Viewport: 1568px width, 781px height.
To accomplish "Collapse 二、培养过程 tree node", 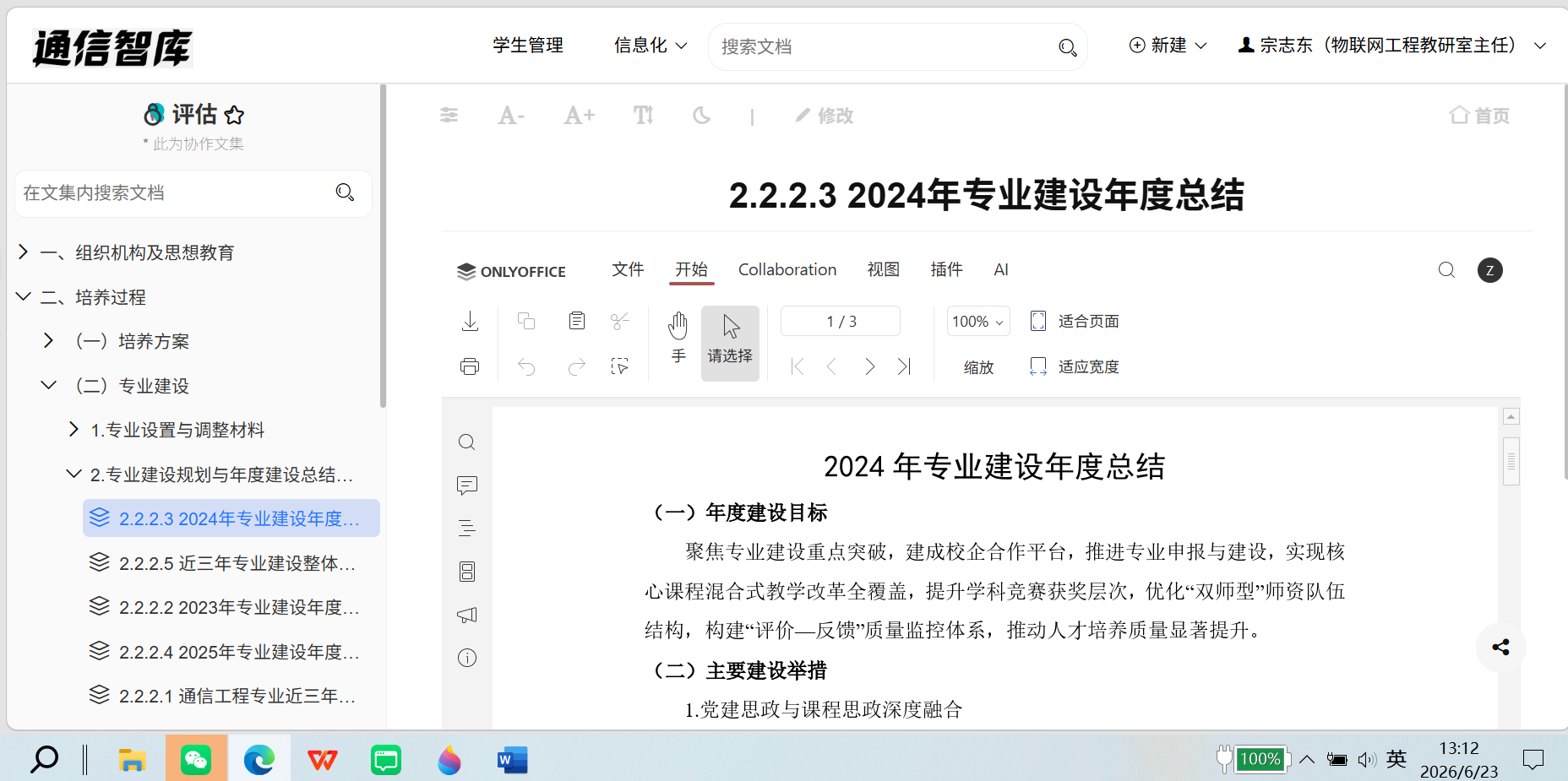I will [x=24, y=296].
